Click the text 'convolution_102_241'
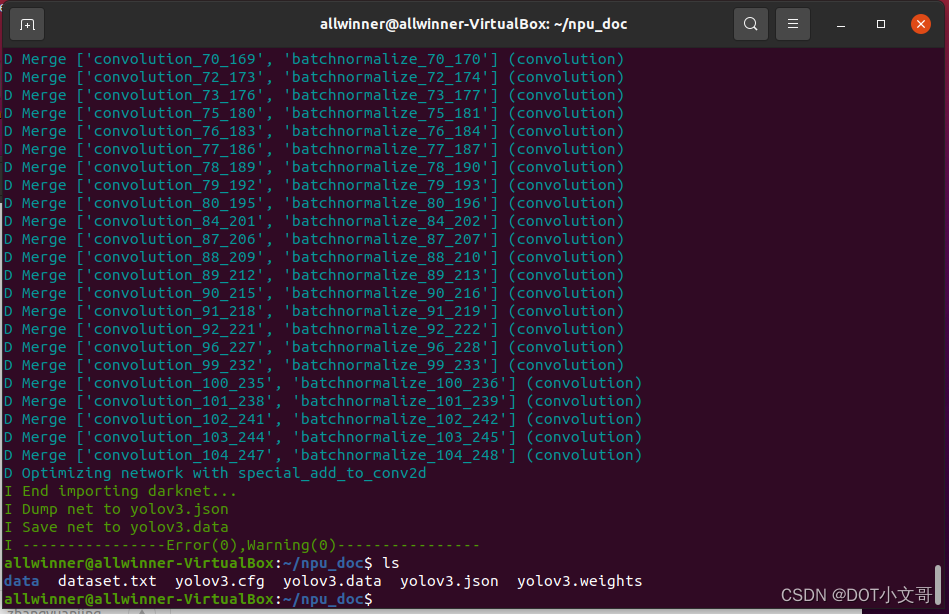949x614 pixels. coord(179,420)
